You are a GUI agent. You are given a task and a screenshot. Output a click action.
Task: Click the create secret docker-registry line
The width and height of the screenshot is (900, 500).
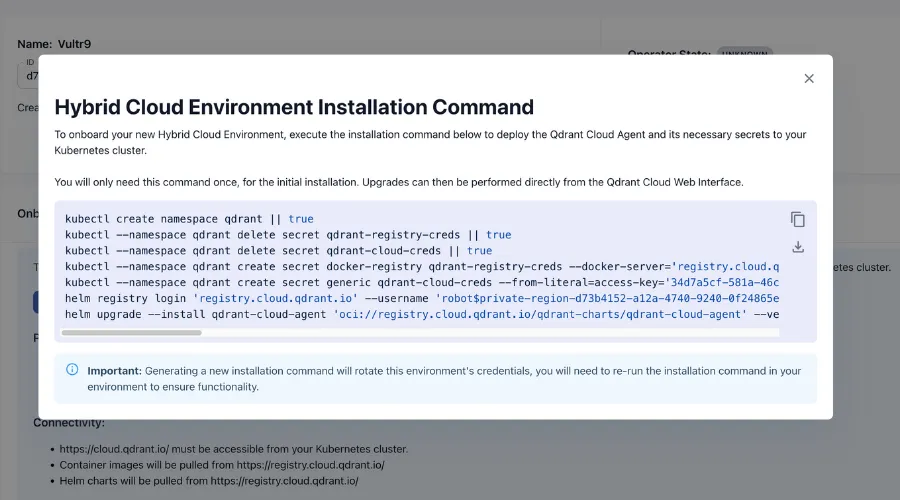point(422,267)
